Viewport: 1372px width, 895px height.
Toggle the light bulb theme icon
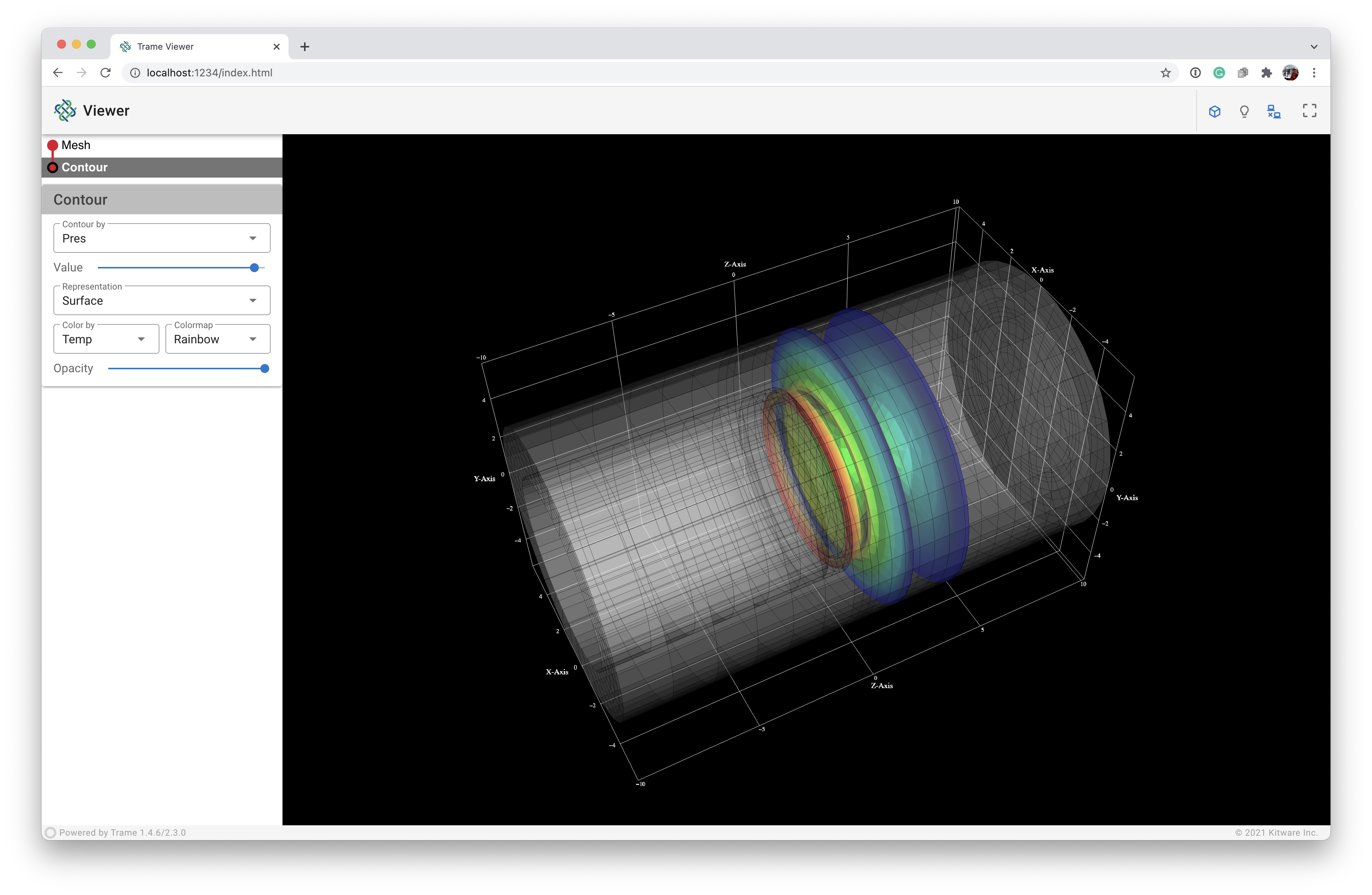(x=1244, y=111)
